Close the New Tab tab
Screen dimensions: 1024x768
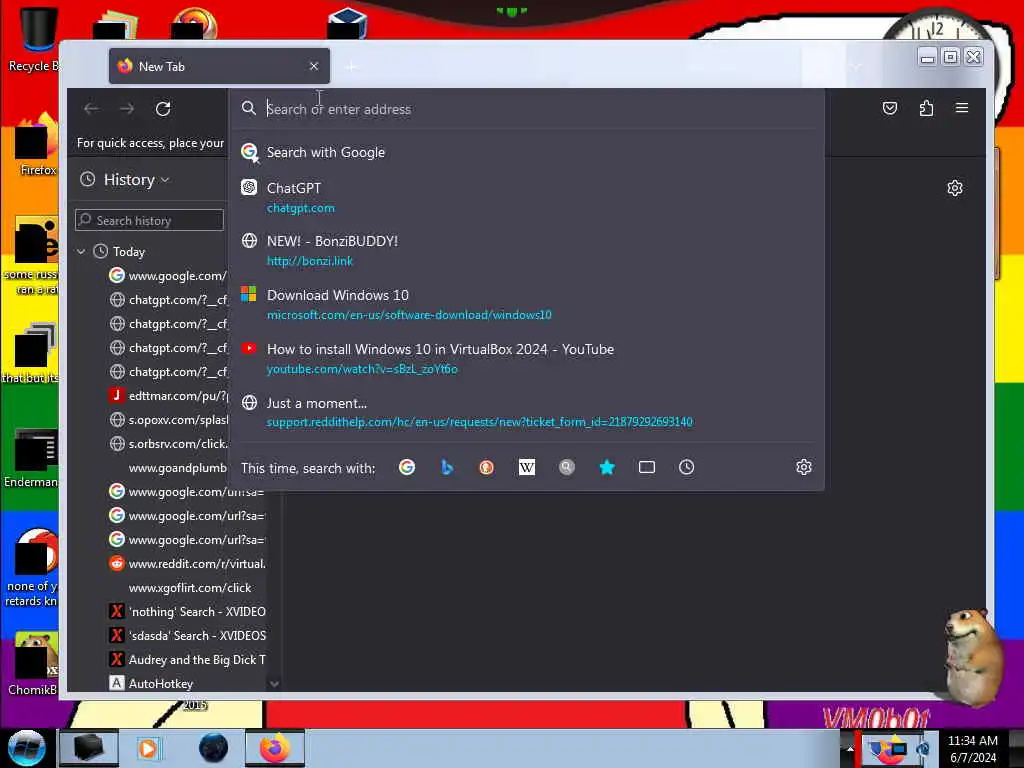point(314,66)
